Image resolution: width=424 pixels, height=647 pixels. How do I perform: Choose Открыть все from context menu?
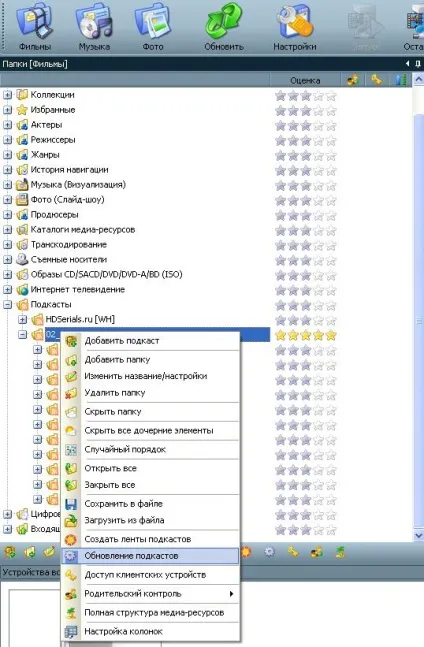[151, 468]
